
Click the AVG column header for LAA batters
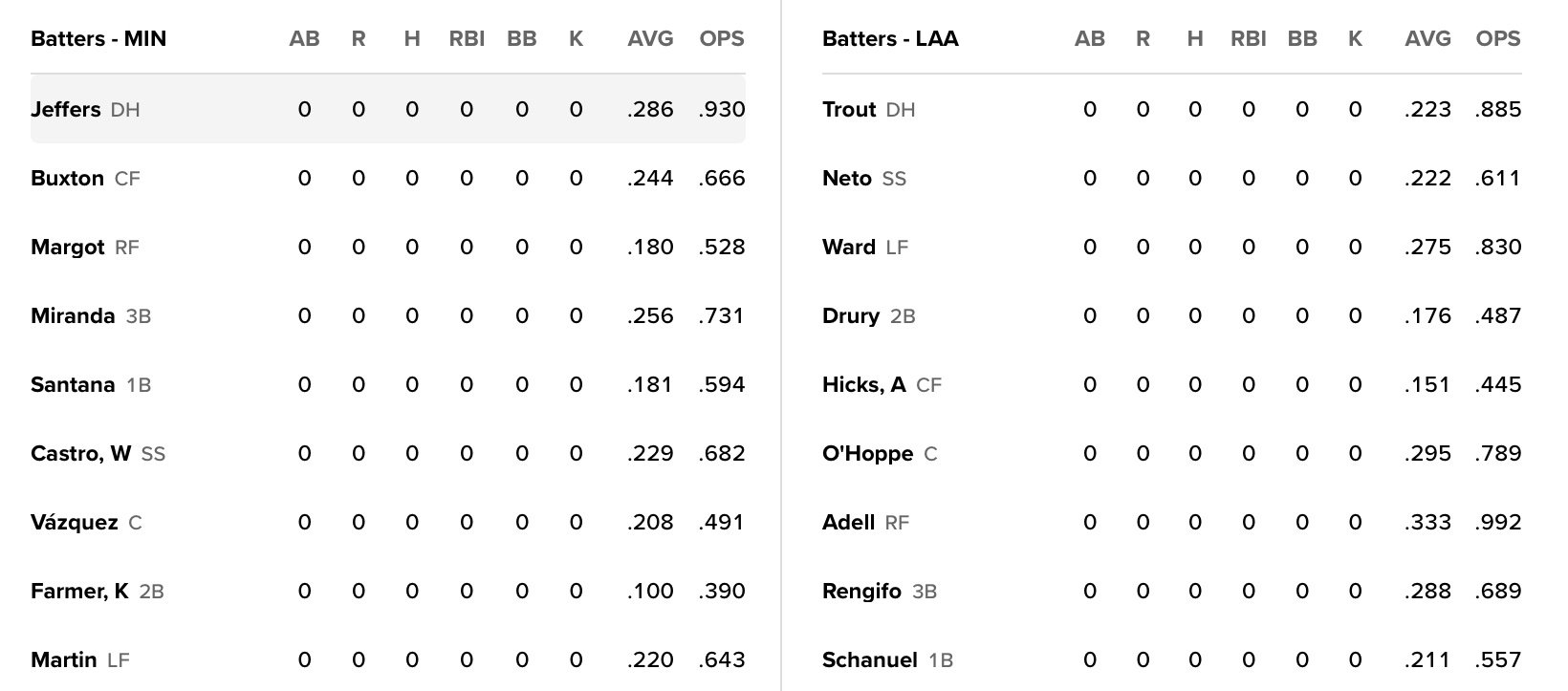click(x=1427, y=39)
